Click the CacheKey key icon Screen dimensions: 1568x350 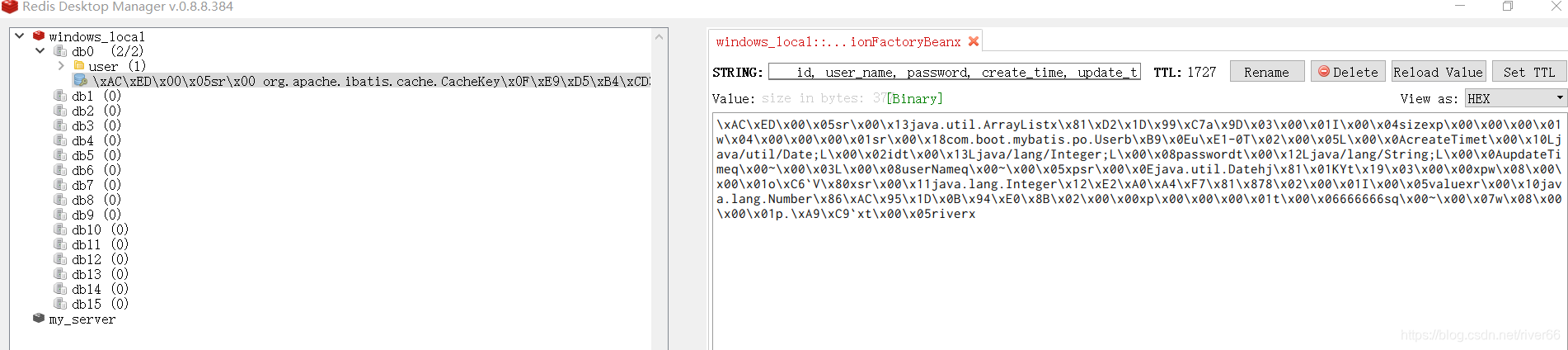[80, 80]
